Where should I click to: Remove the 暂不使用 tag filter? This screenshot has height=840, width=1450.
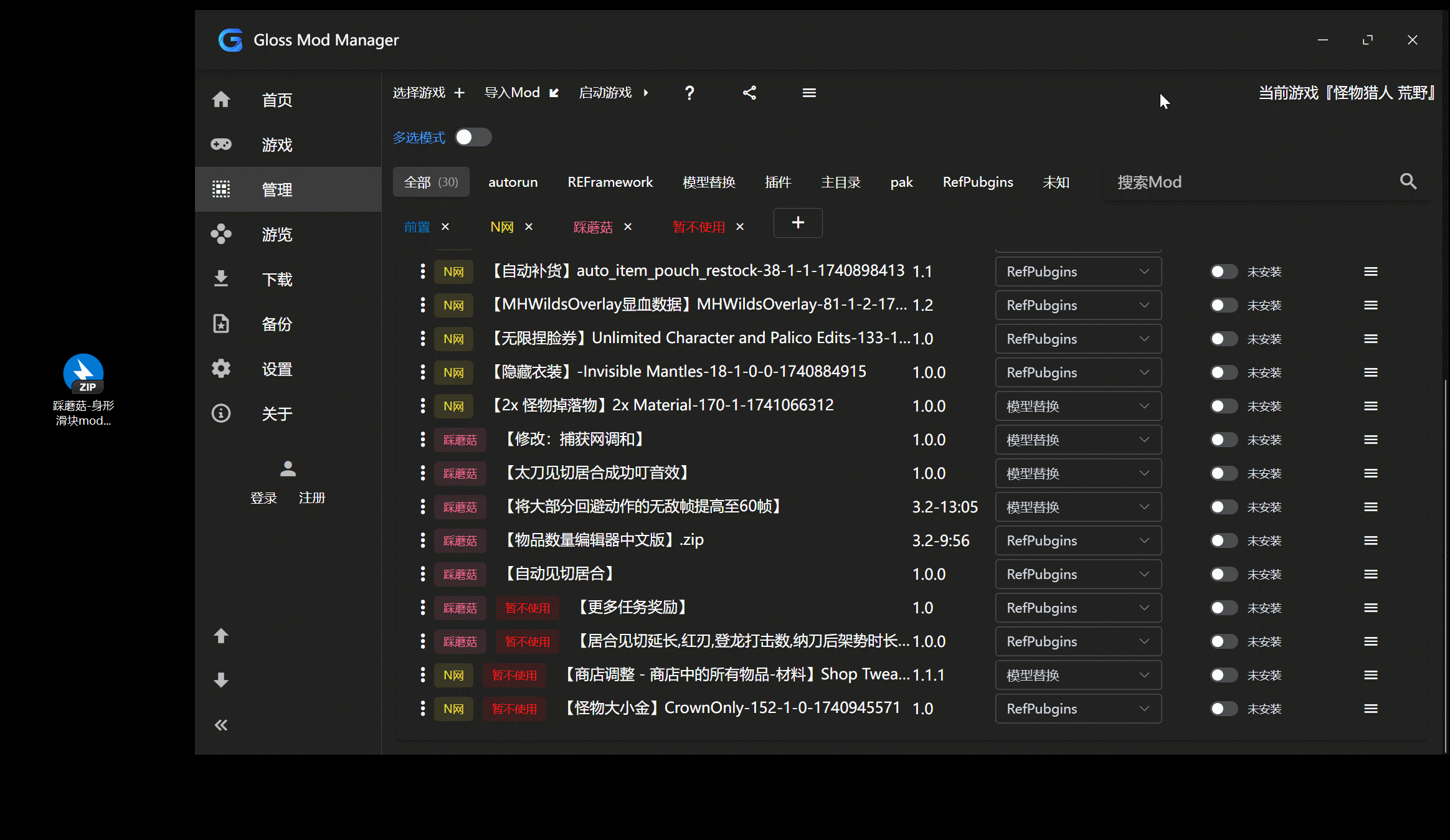click(x=740, y=227)
